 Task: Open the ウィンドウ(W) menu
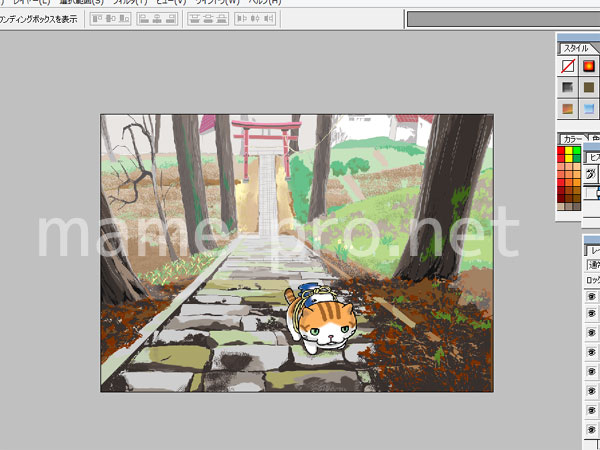(x=217, y=2)
